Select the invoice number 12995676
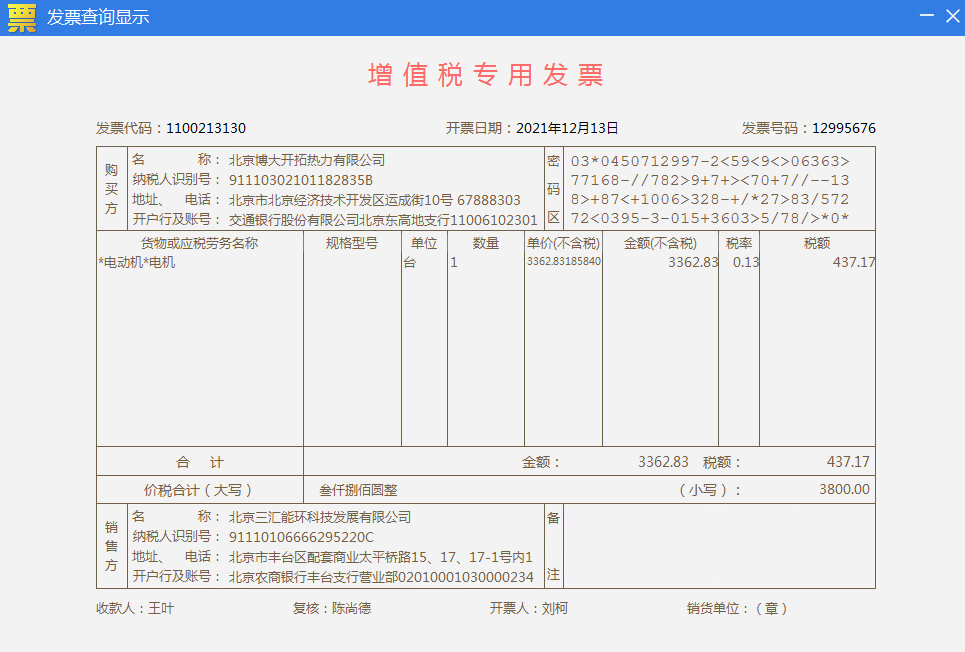 843,128
